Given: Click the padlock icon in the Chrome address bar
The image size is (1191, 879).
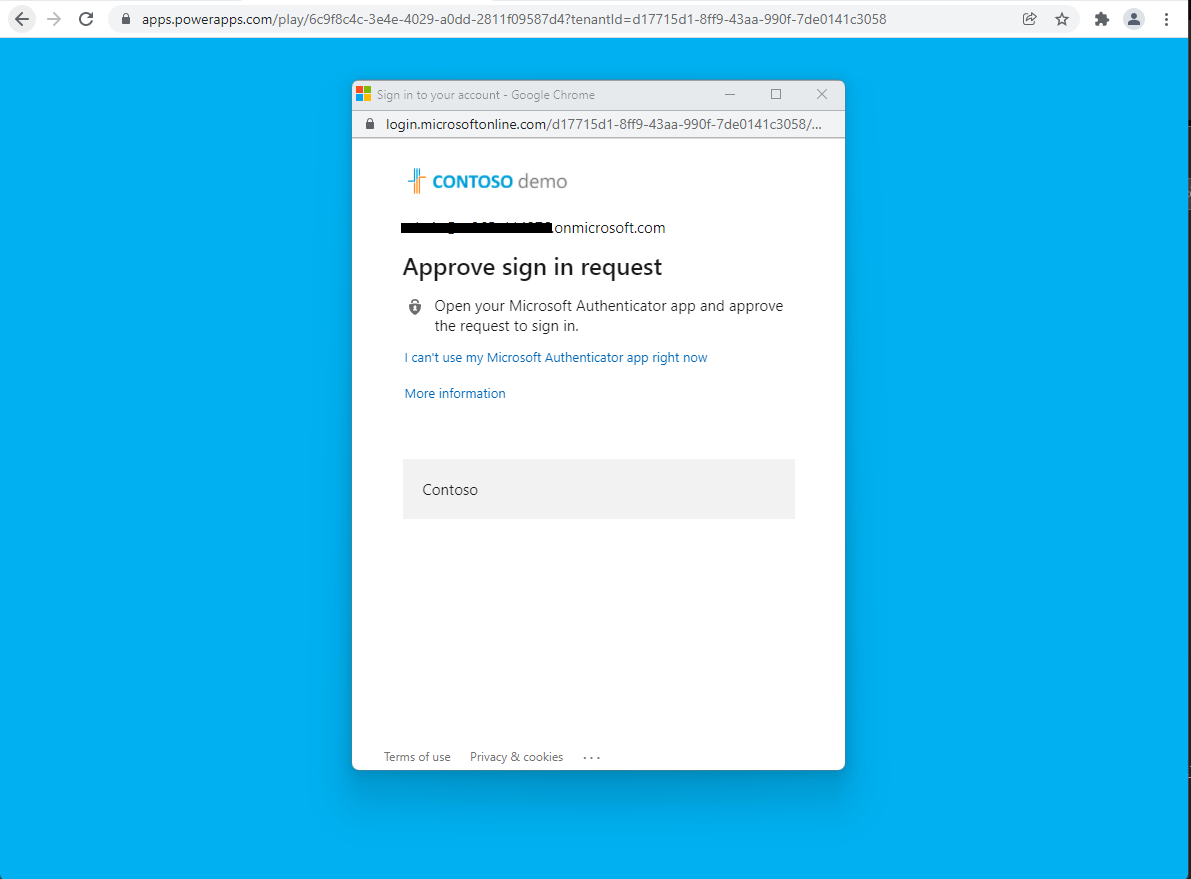Looking at the screenshot, I should click(124, 18).
